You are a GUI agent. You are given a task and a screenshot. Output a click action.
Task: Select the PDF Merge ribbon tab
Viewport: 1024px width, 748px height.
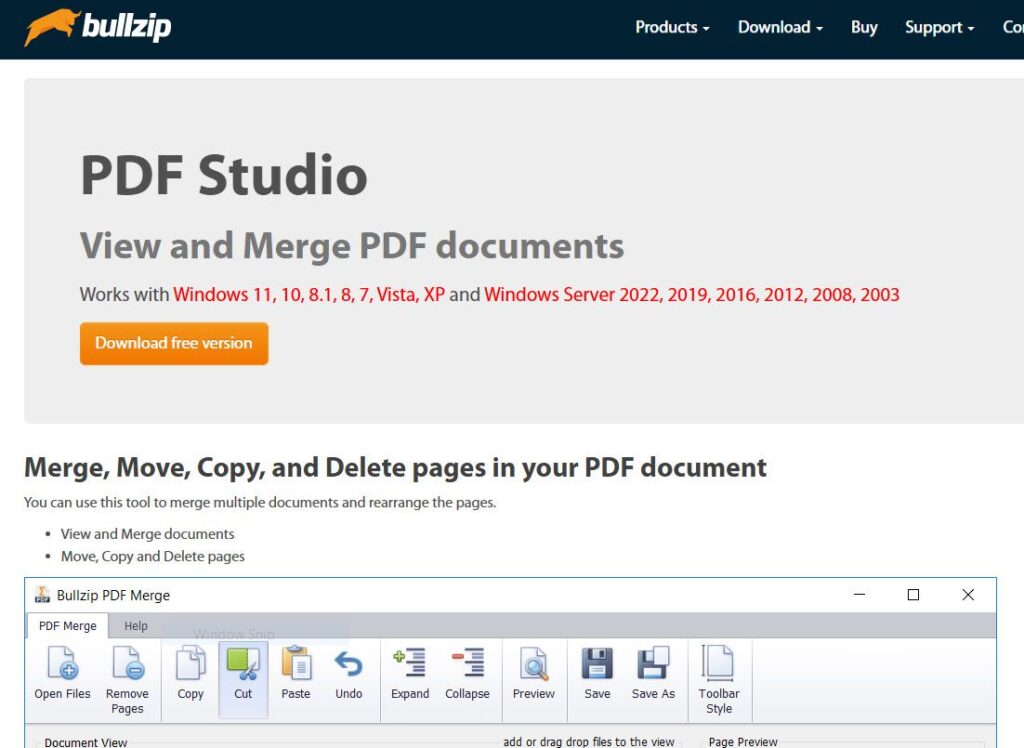click(68, 626)
